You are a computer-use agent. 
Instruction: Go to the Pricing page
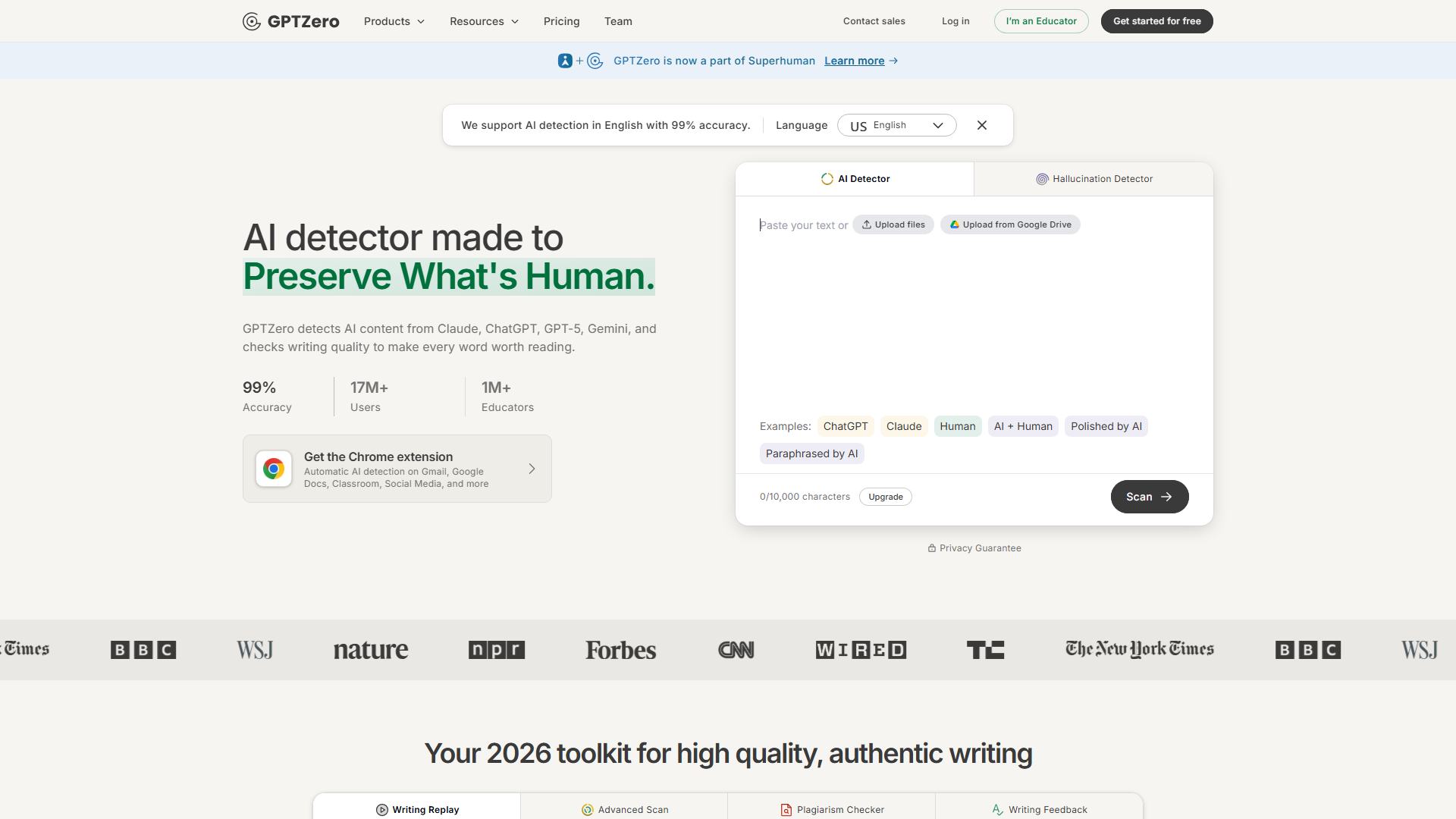(x=562, y=21)
